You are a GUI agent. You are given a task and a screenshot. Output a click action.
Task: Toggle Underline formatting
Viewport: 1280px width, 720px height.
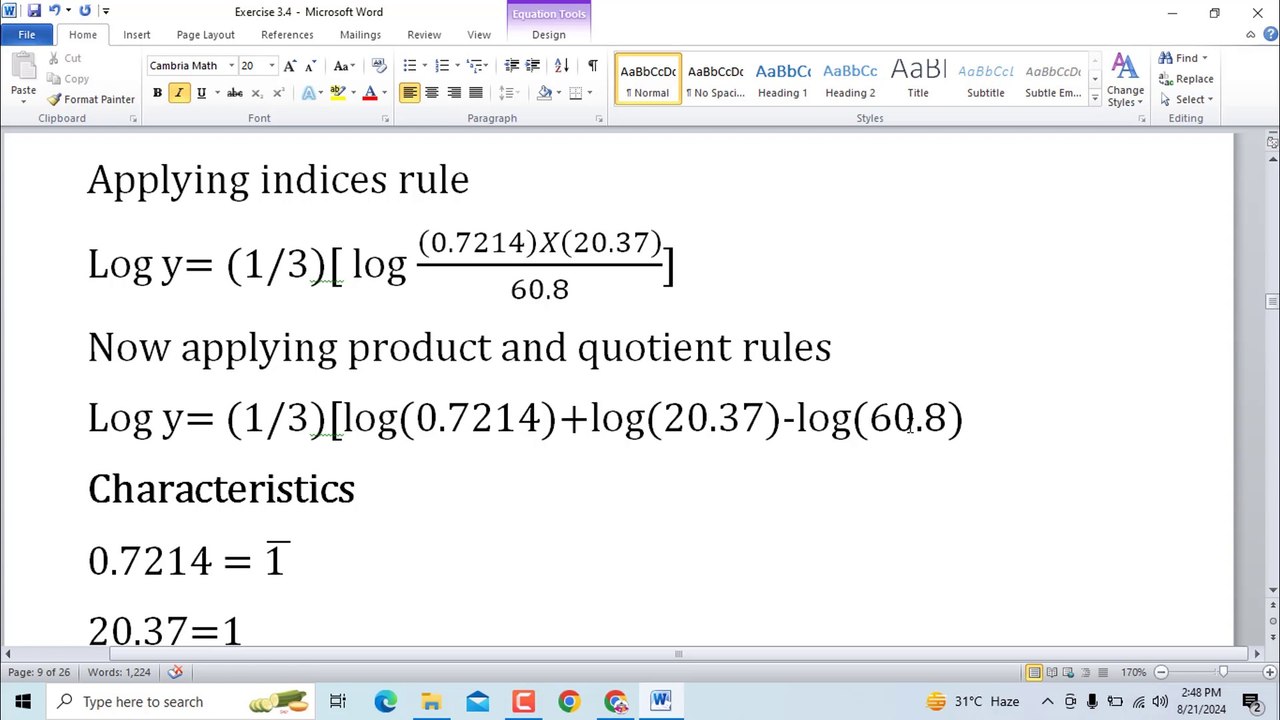[x=201, y=93]
